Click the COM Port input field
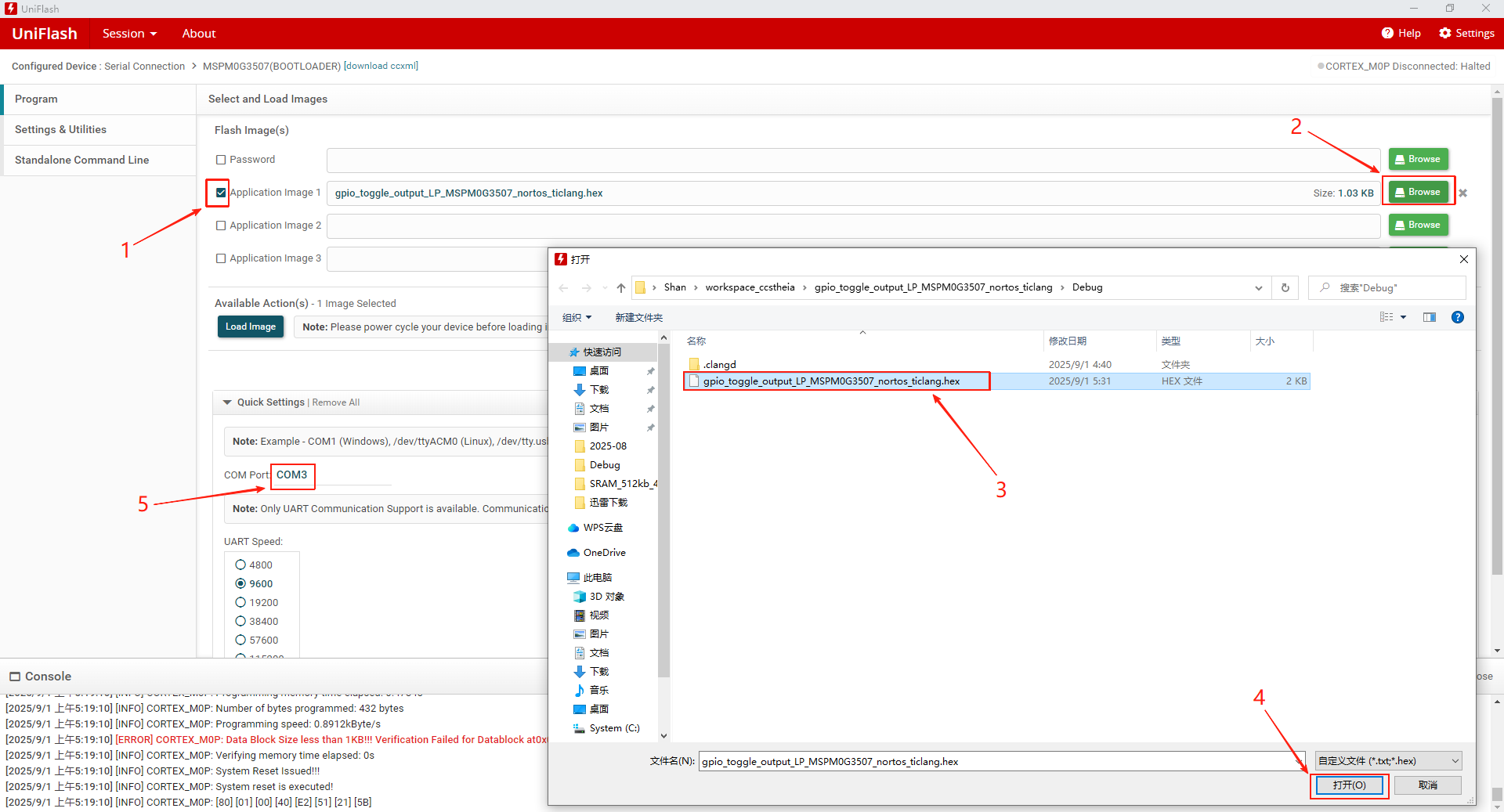This screenshot has width=1504, height=812. (x=332, y=475)
